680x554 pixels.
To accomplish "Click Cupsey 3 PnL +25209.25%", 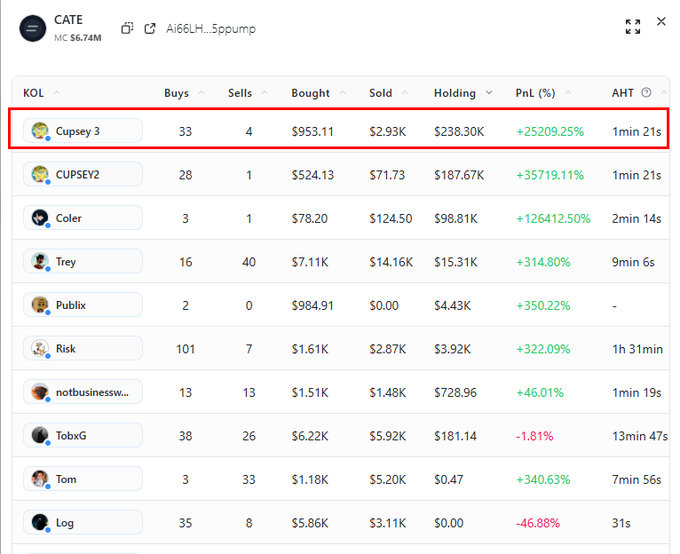I will coord(550,131).
